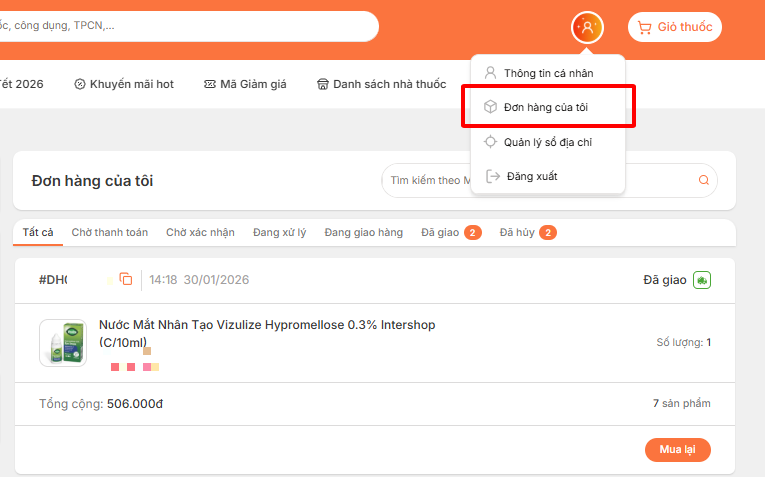View the Đang giao hàng tab
This screenshot has height=477, width=765.
pyautogui.click(x=363, y=232)
